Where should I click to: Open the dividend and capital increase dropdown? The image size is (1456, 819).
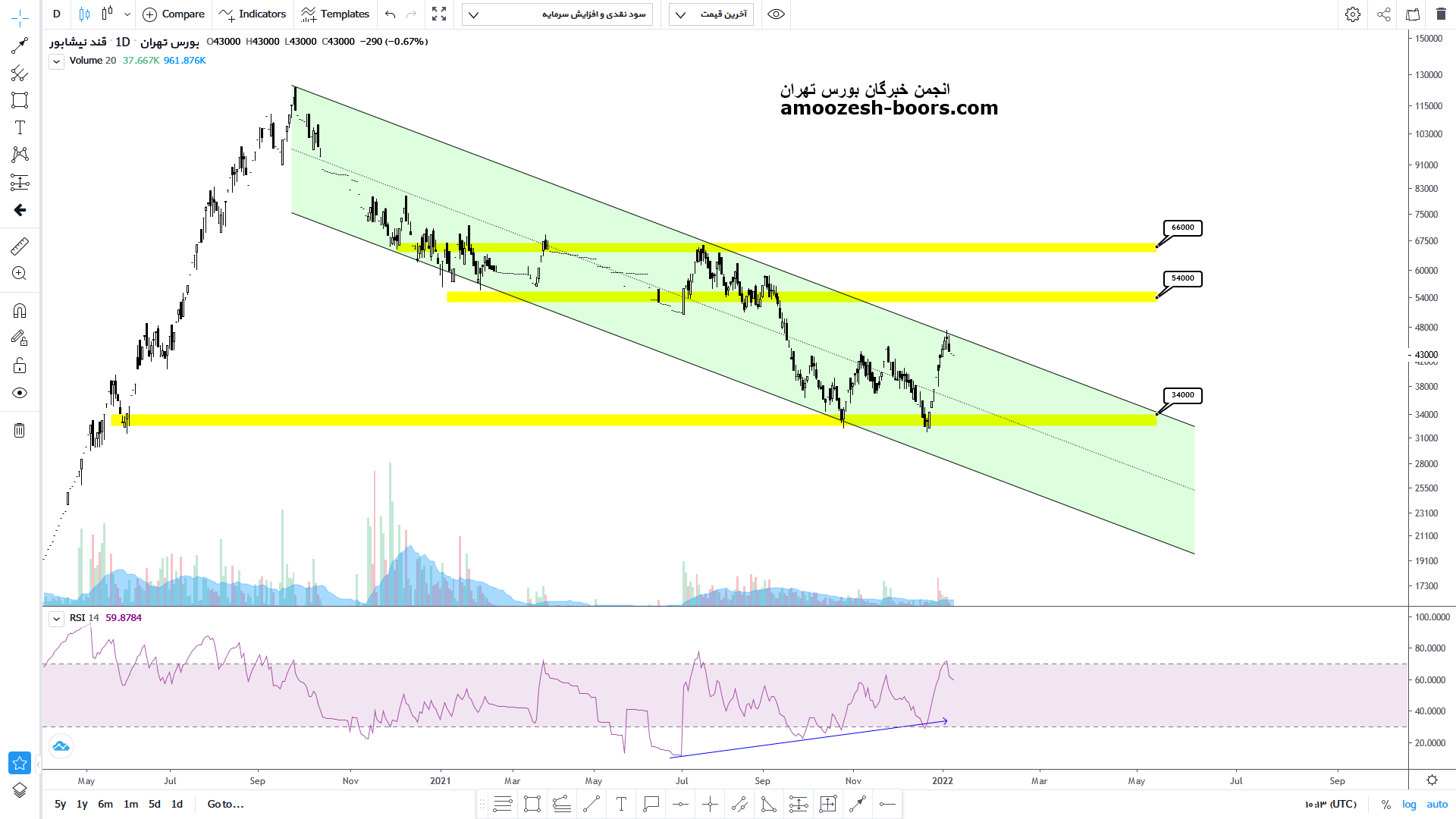coord(557,14)
